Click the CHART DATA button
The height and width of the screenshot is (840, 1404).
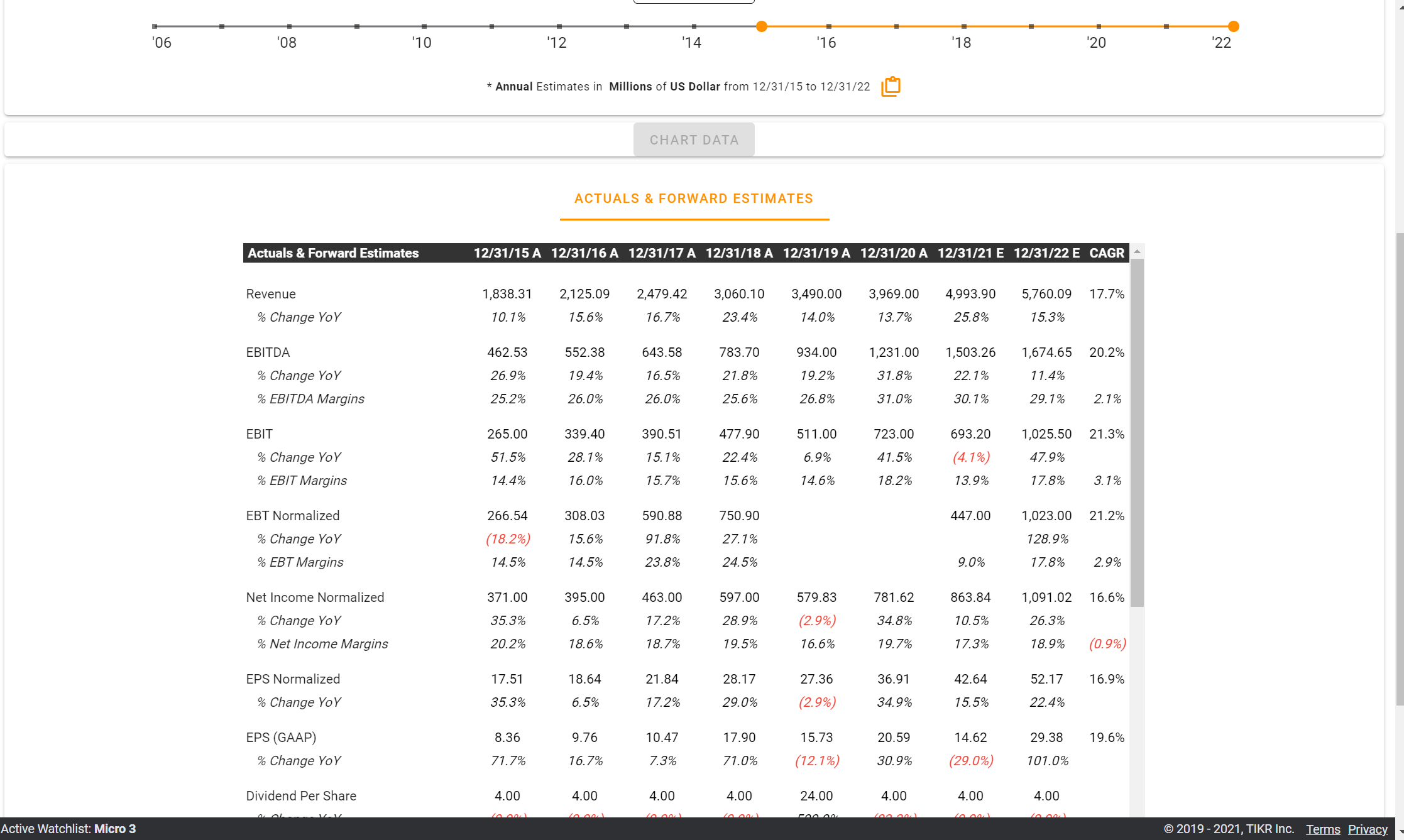pyautogui.click(x=694, y=139)
